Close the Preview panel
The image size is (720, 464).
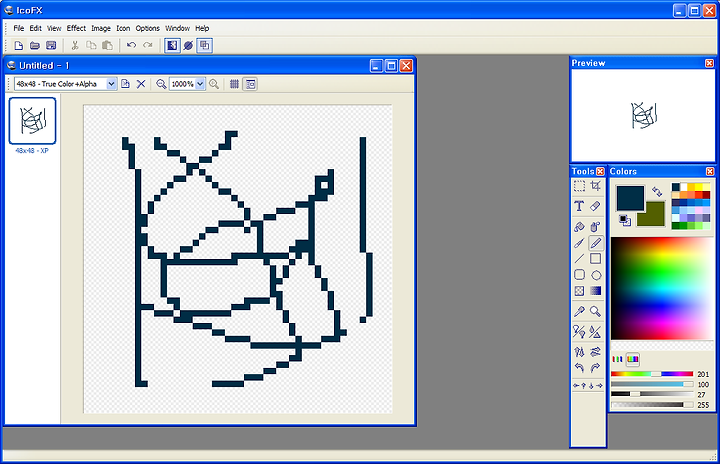coord(710,63)
